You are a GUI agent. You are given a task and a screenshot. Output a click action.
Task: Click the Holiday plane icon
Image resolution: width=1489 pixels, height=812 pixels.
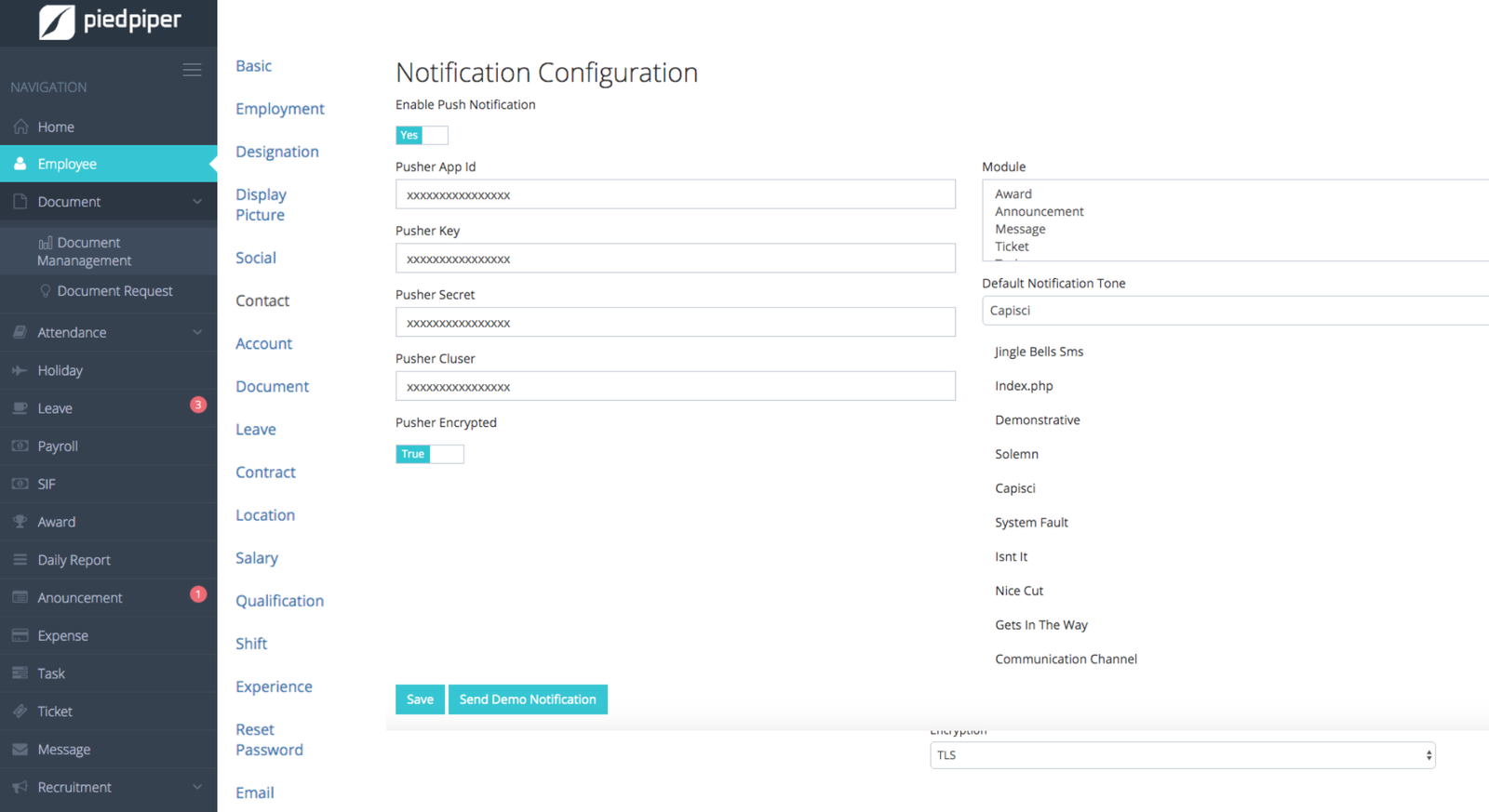[20, 370]
